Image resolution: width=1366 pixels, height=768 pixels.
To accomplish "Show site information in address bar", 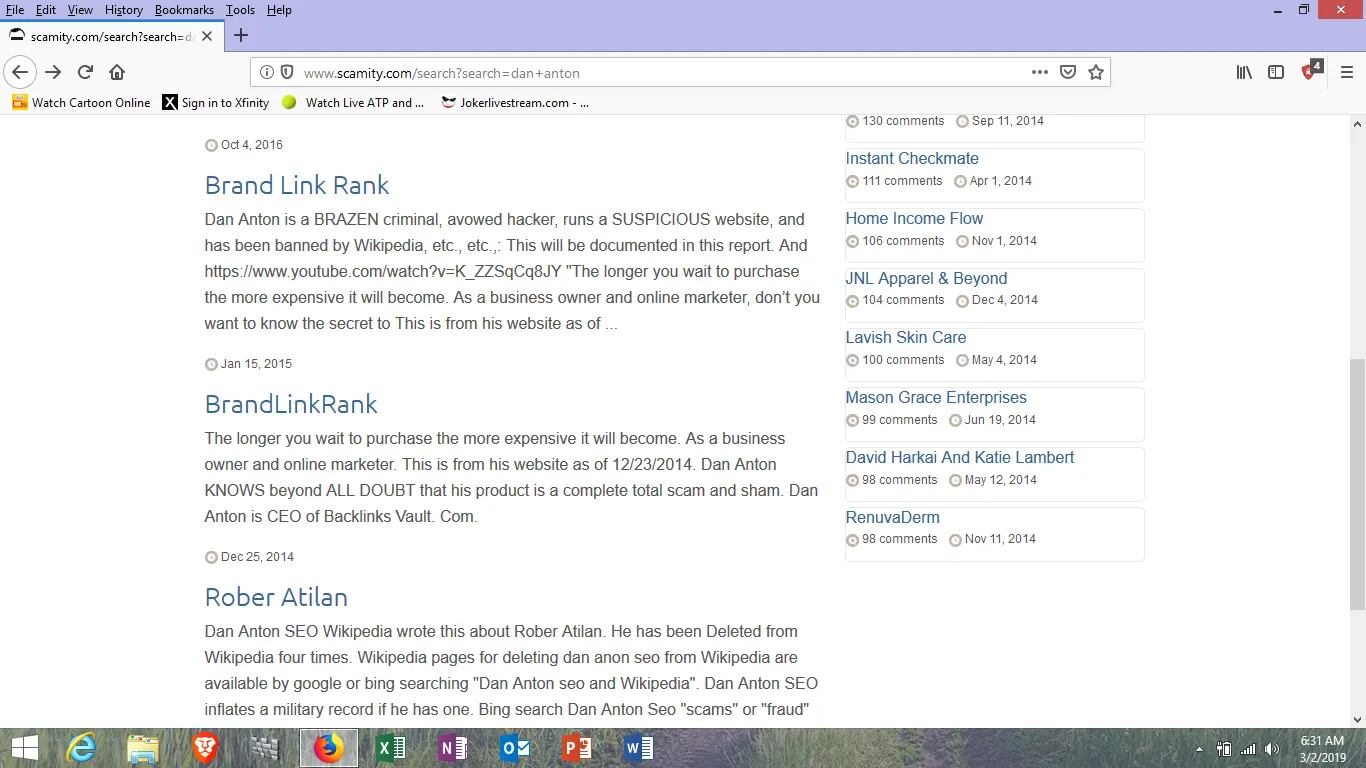I will [x=267, y=72].
